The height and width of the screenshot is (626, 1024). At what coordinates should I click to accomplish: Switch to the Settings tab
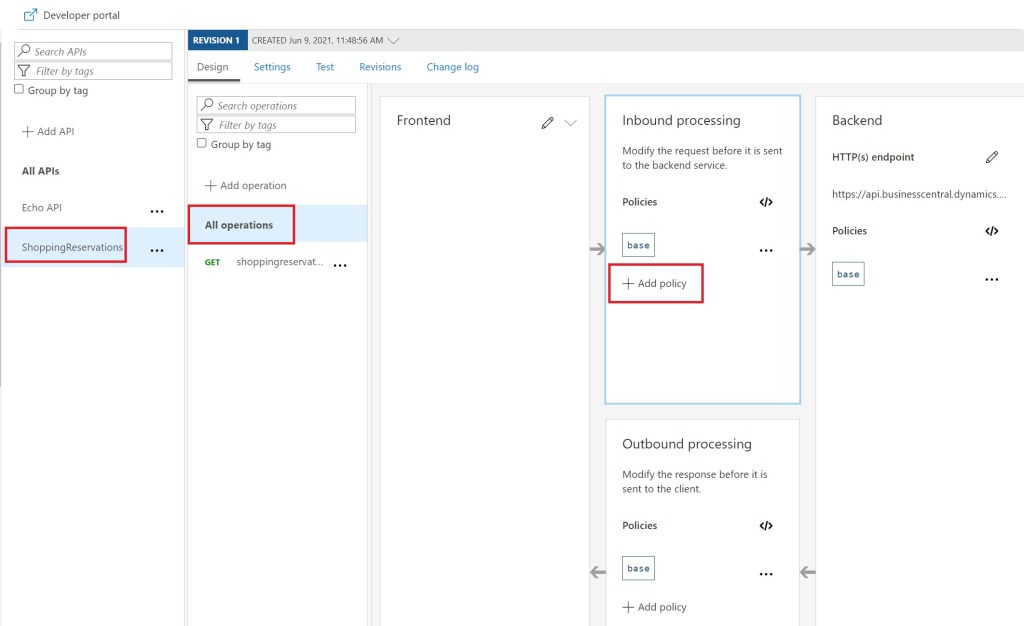(272, 67)
